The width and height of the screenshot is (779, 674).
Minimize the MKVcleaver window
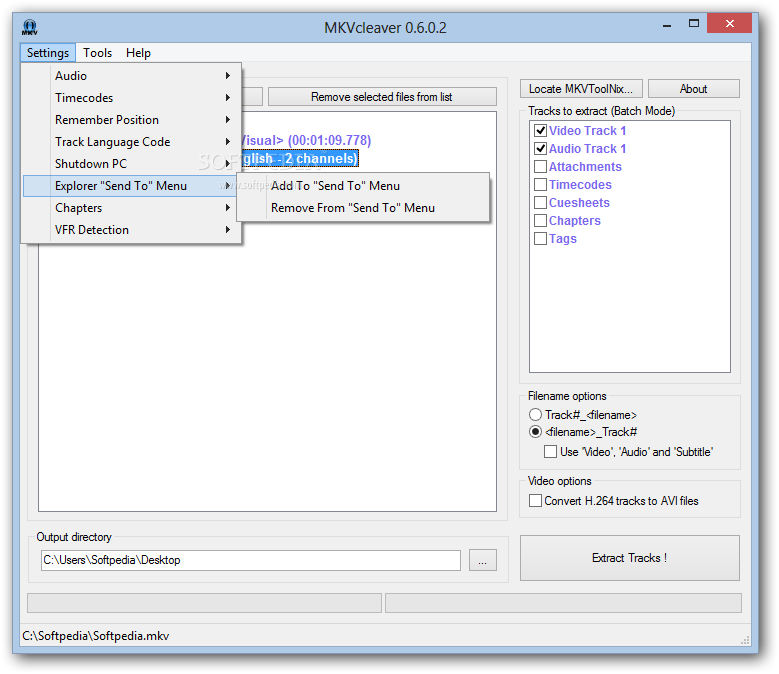667,24
